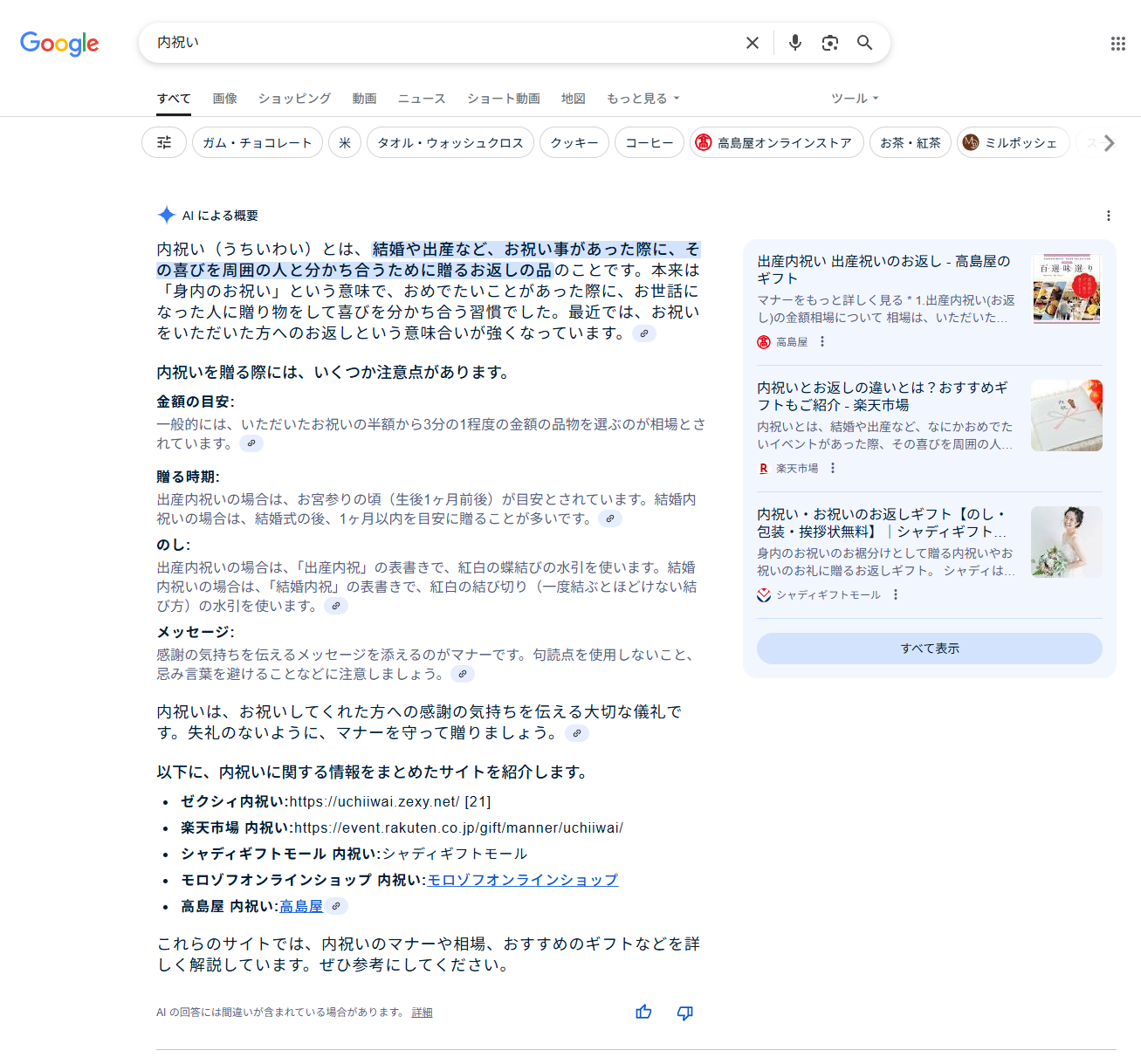Open the ツール dropdown
Screen dimensions: 1141x1064
[855, 99]
